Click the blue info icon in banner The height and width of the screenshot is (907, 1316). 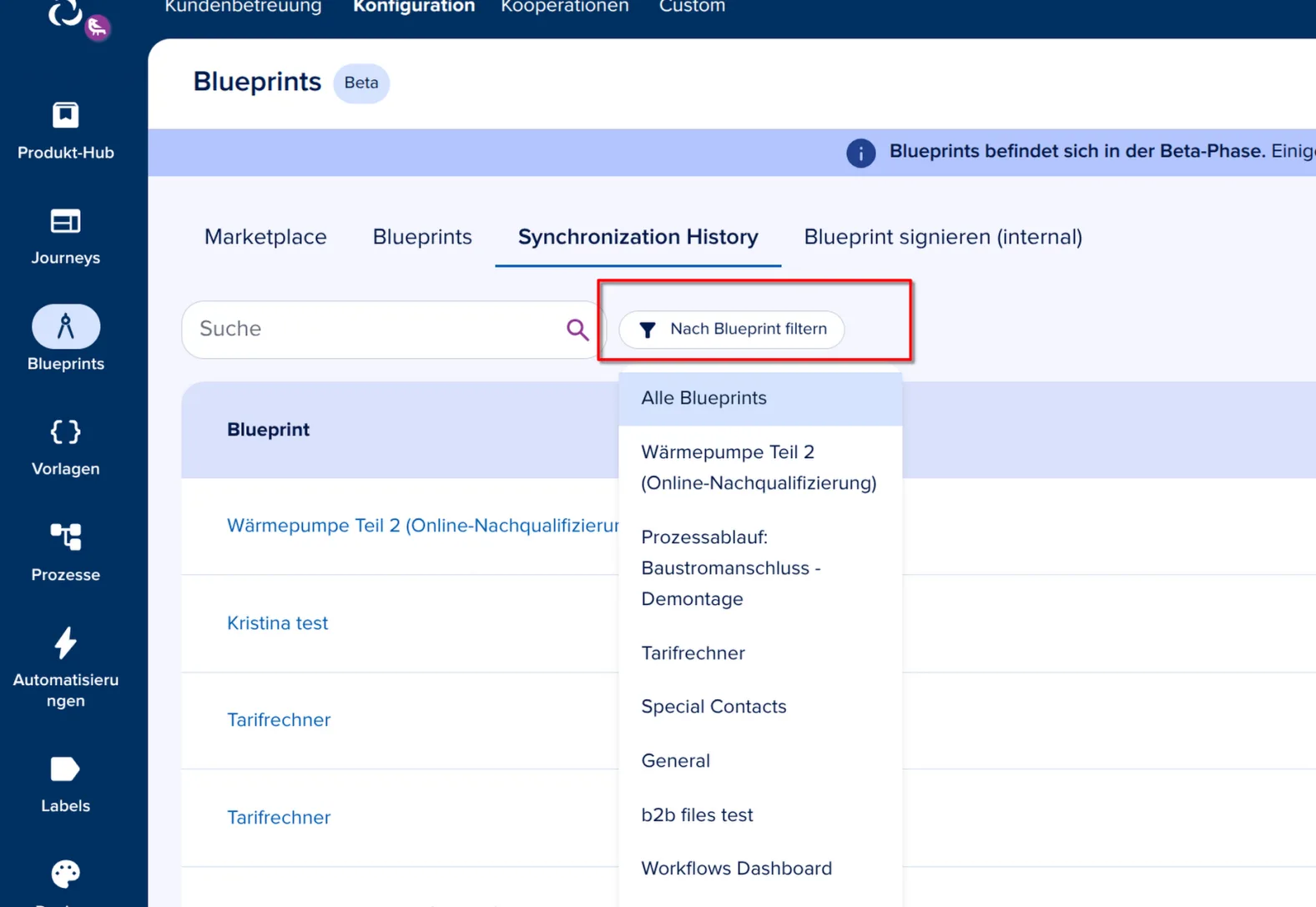861,153
